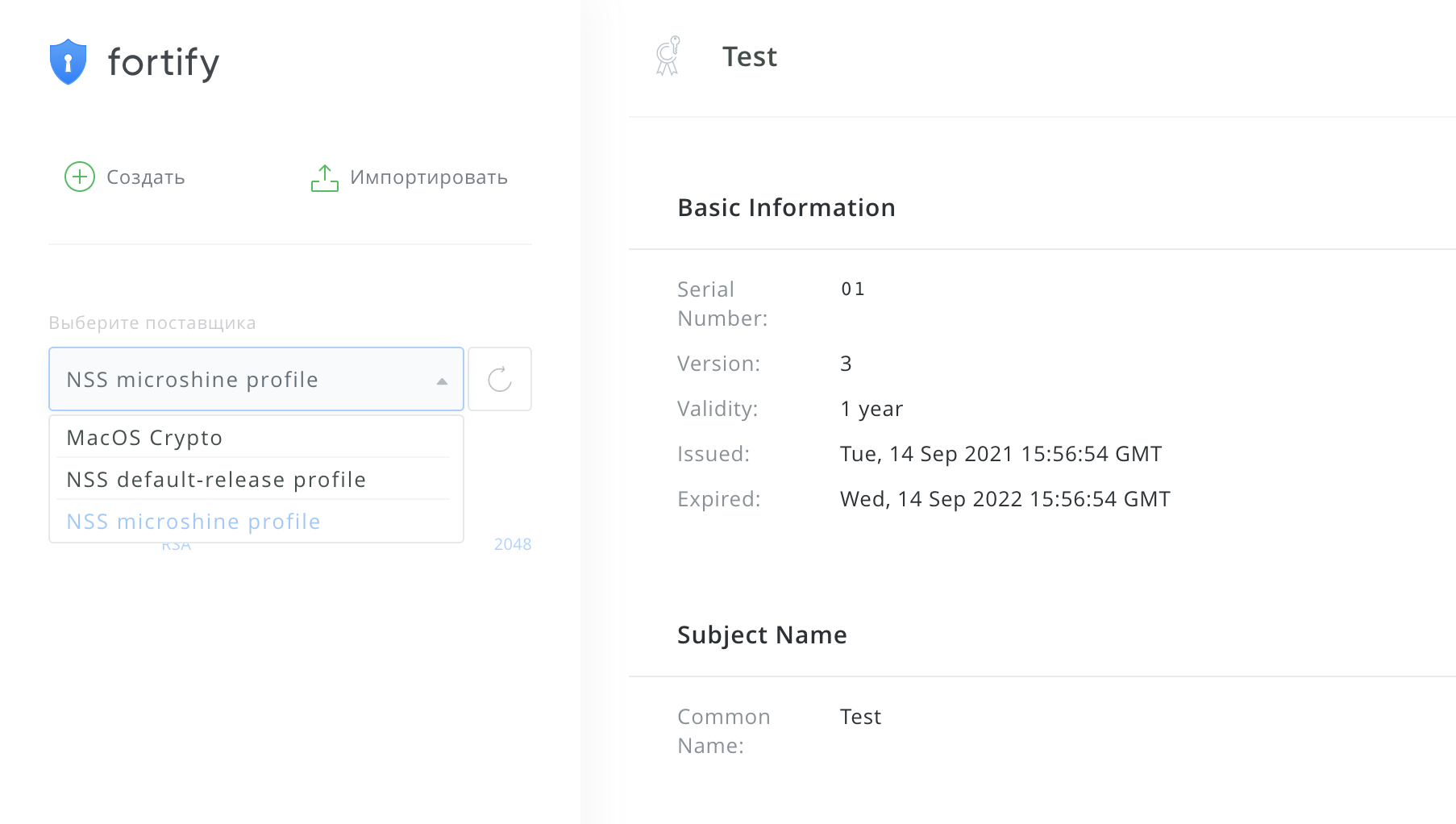1456x824 pixels.
Task: Click the Test certificate title
Action: click(749, 56)
